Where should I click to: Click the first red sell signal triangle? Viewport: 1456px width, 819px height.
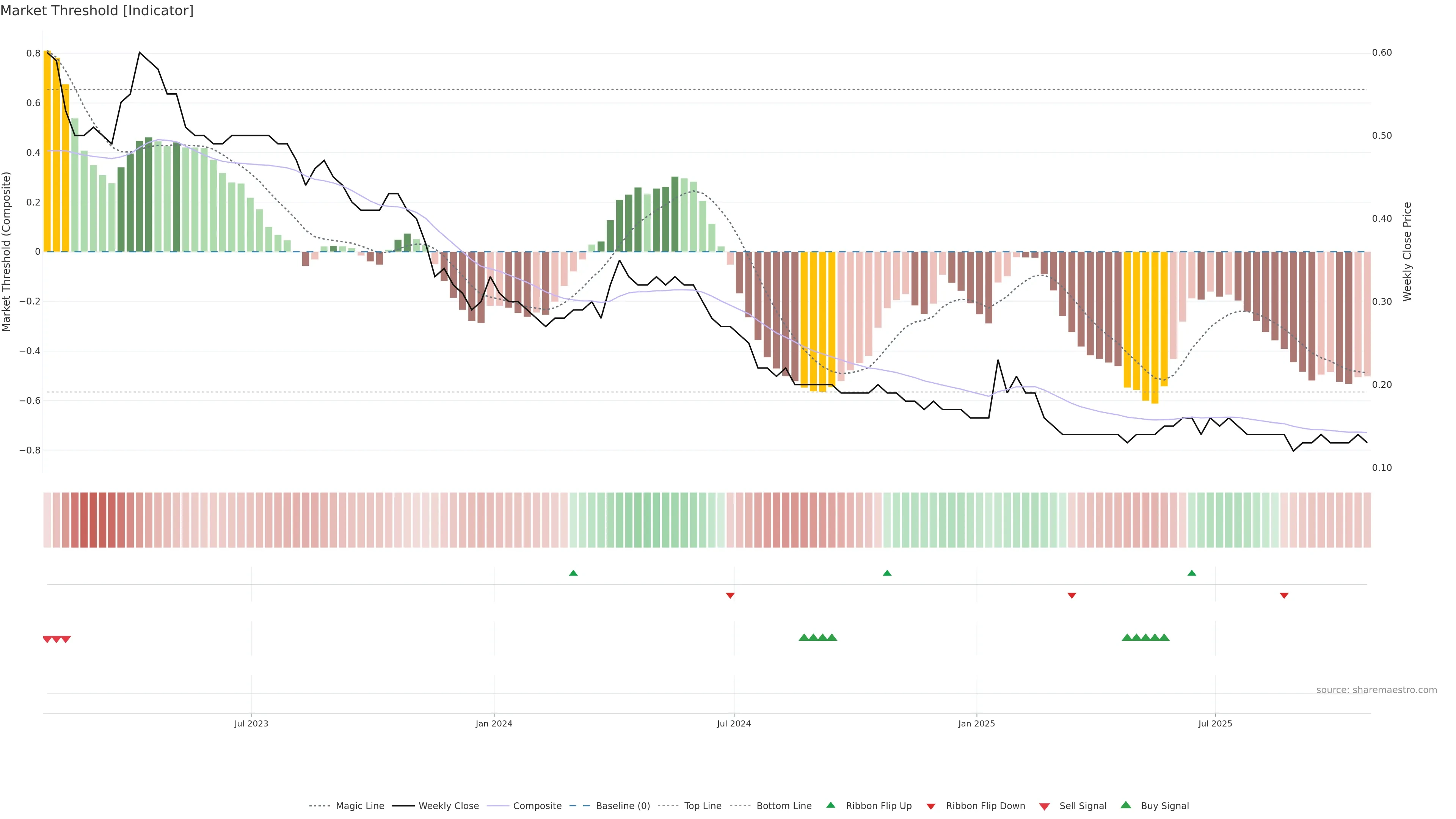pos(47,639)
